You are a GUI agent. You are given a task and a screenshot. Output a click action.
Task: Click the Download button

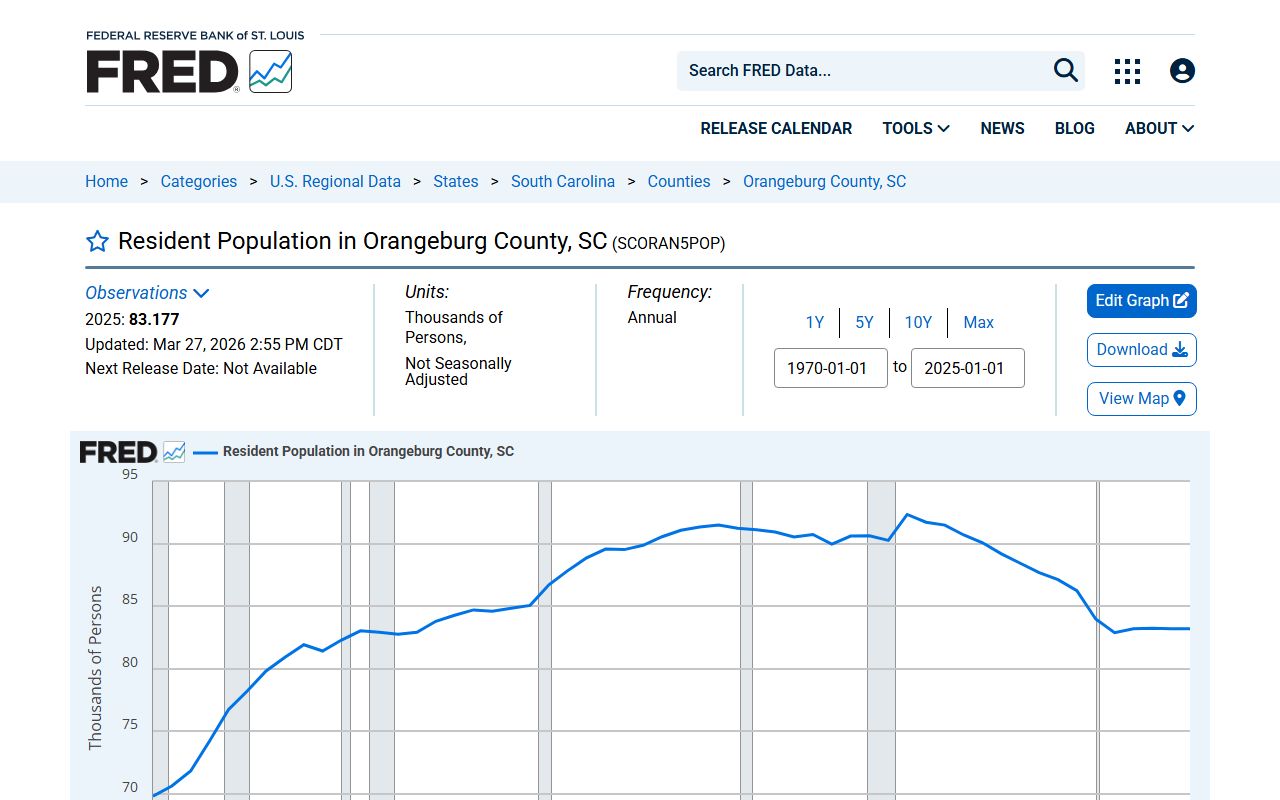coord(1142,350)
